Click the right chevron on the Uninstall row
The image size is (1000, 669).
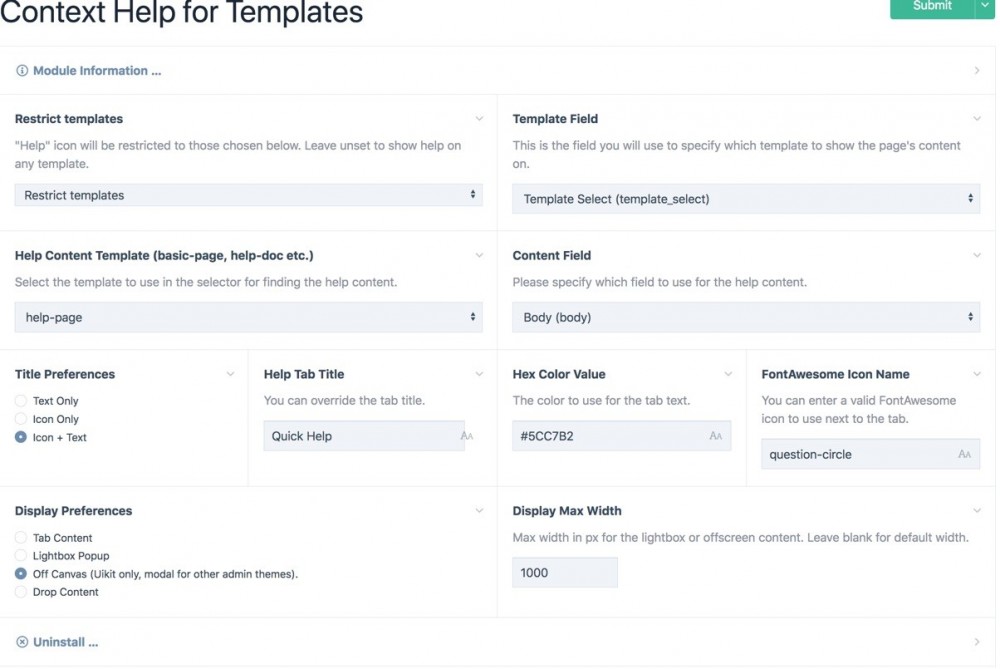point(978,642)
